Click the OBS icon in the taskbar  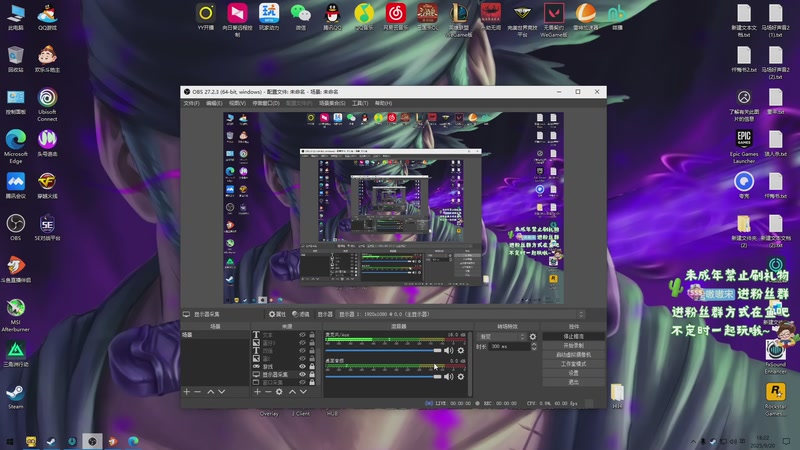pyautogui.click(x=92, y=441)
